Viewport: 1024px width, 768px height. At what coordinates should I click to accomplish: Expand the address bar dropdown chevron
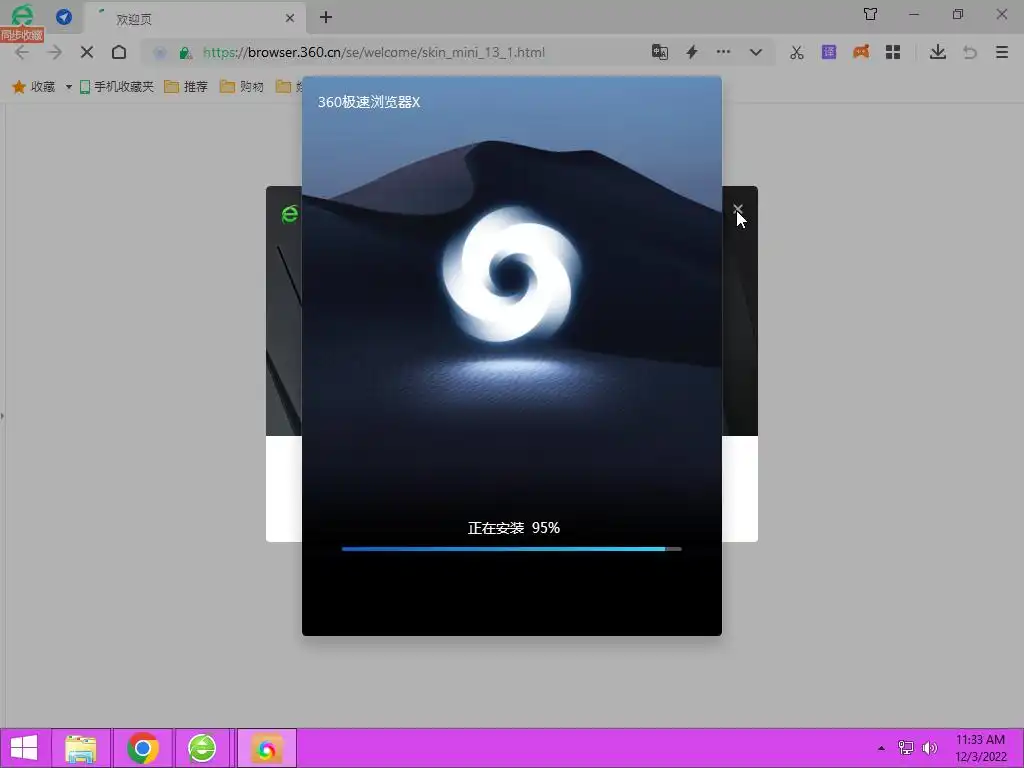coord(756,52)
